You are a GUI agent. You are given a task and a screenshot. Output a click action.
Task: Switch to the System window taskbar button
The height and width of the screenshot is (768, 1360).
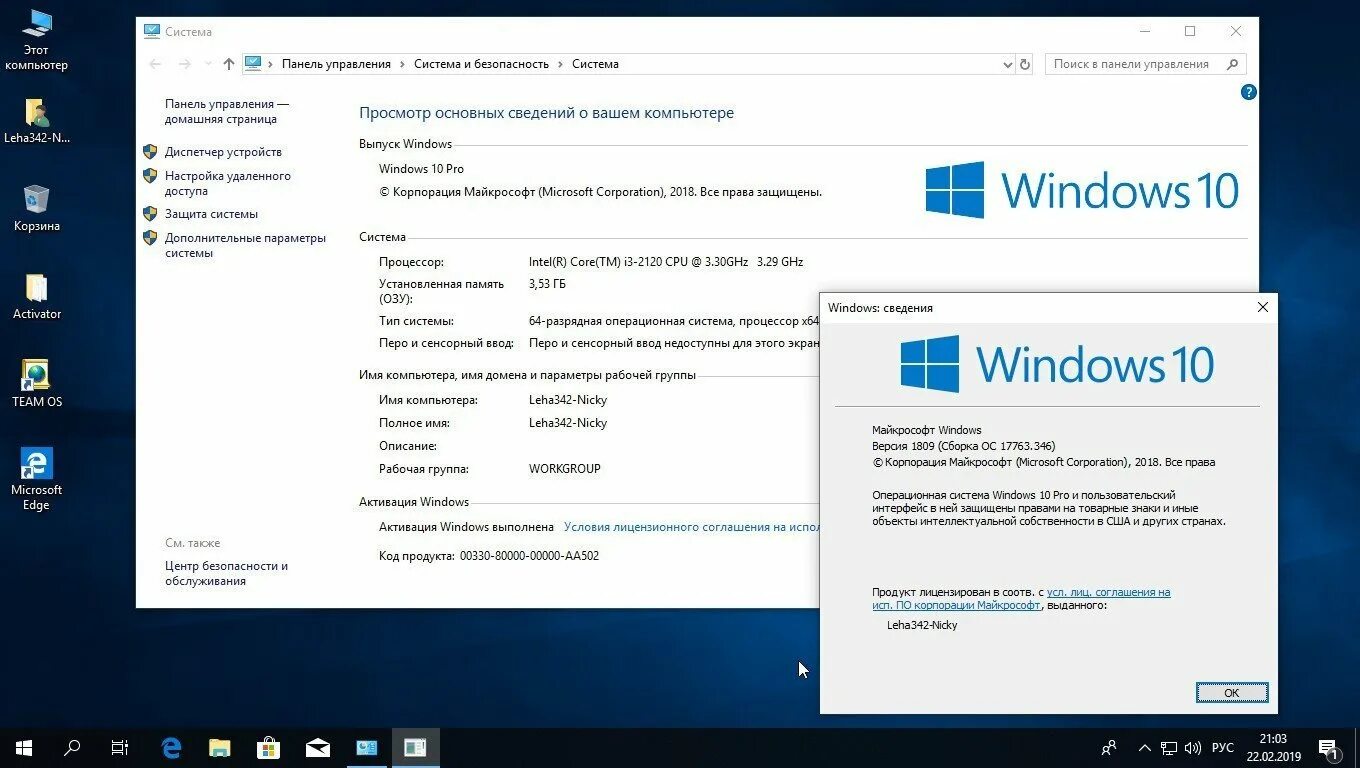[x=367, y=747]
